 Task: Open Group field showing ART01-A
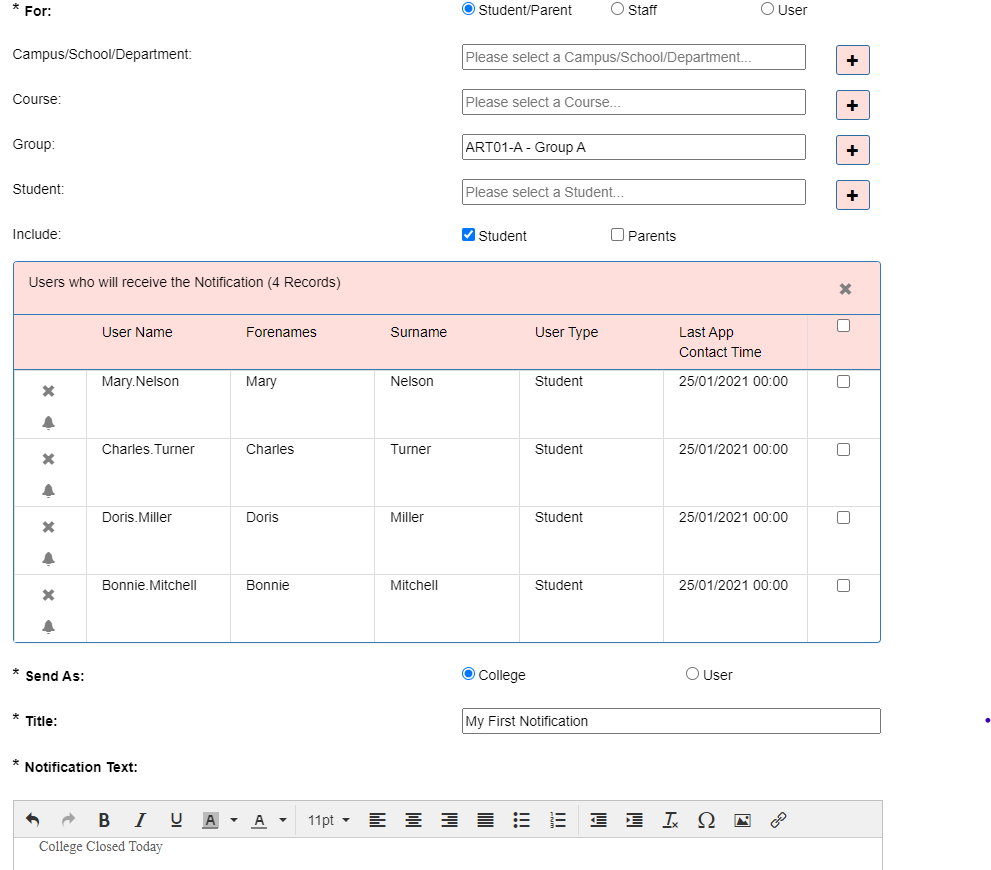pyautogui.click(x=633, y=147)
